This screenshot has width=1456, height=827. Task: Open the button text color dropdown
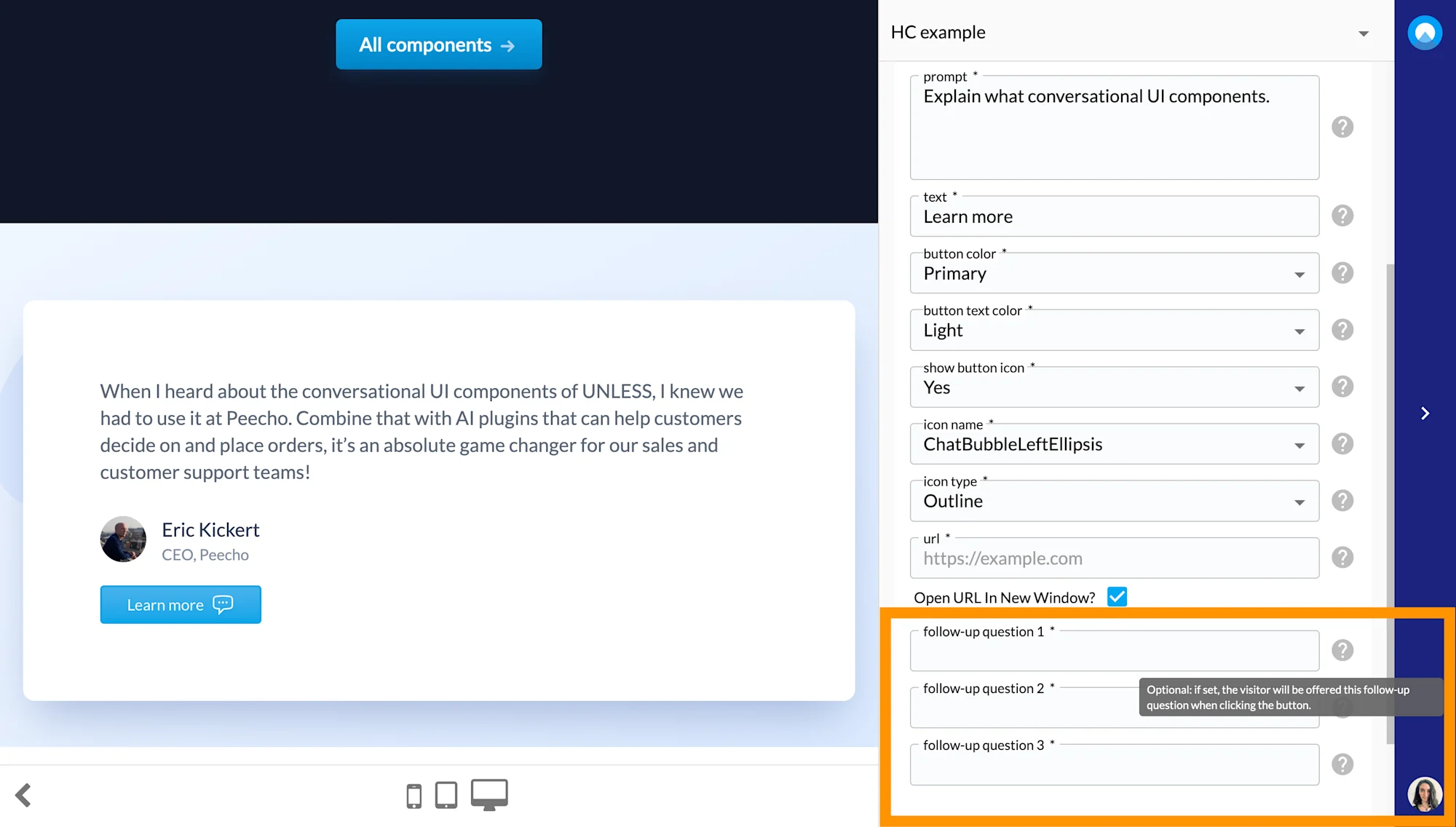pos(1300,330)
